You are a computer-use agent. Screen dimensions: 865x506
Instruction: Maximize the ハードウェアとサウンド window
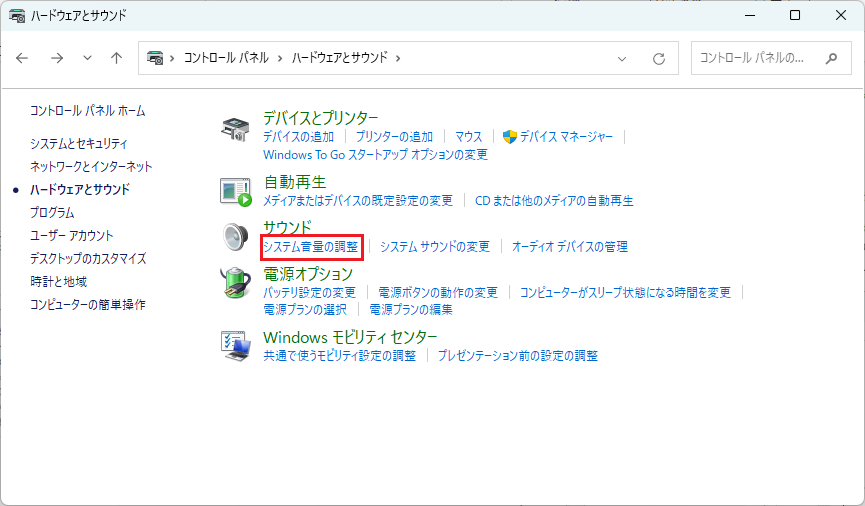point(795,15)
